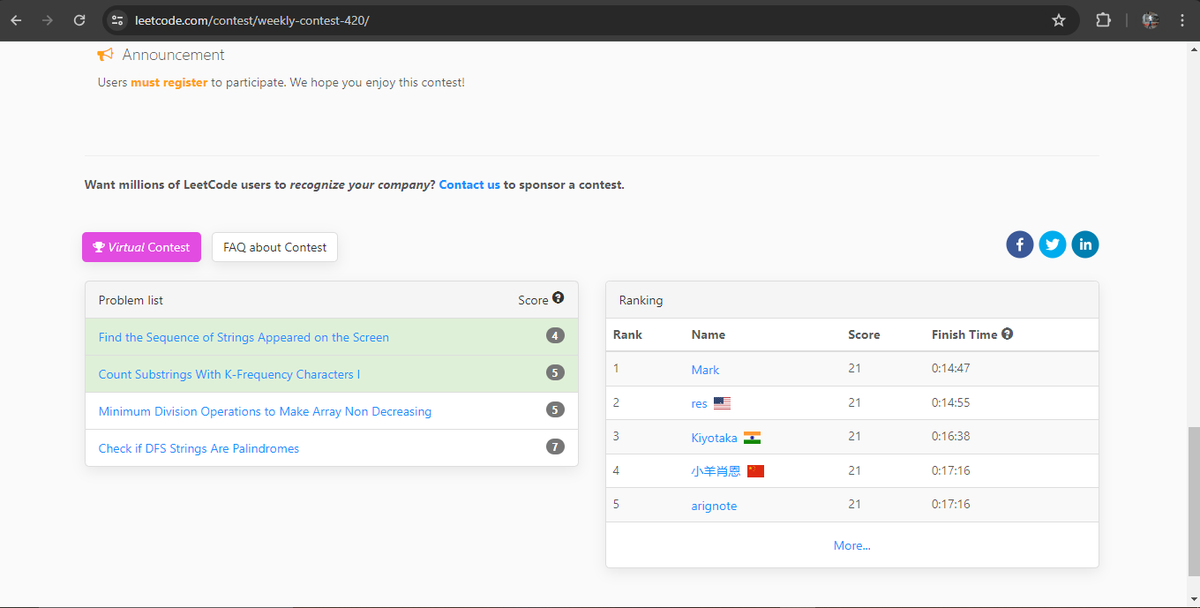1200x608 pixels.
Task: Click the United States flag beside res
Action: 722,403
